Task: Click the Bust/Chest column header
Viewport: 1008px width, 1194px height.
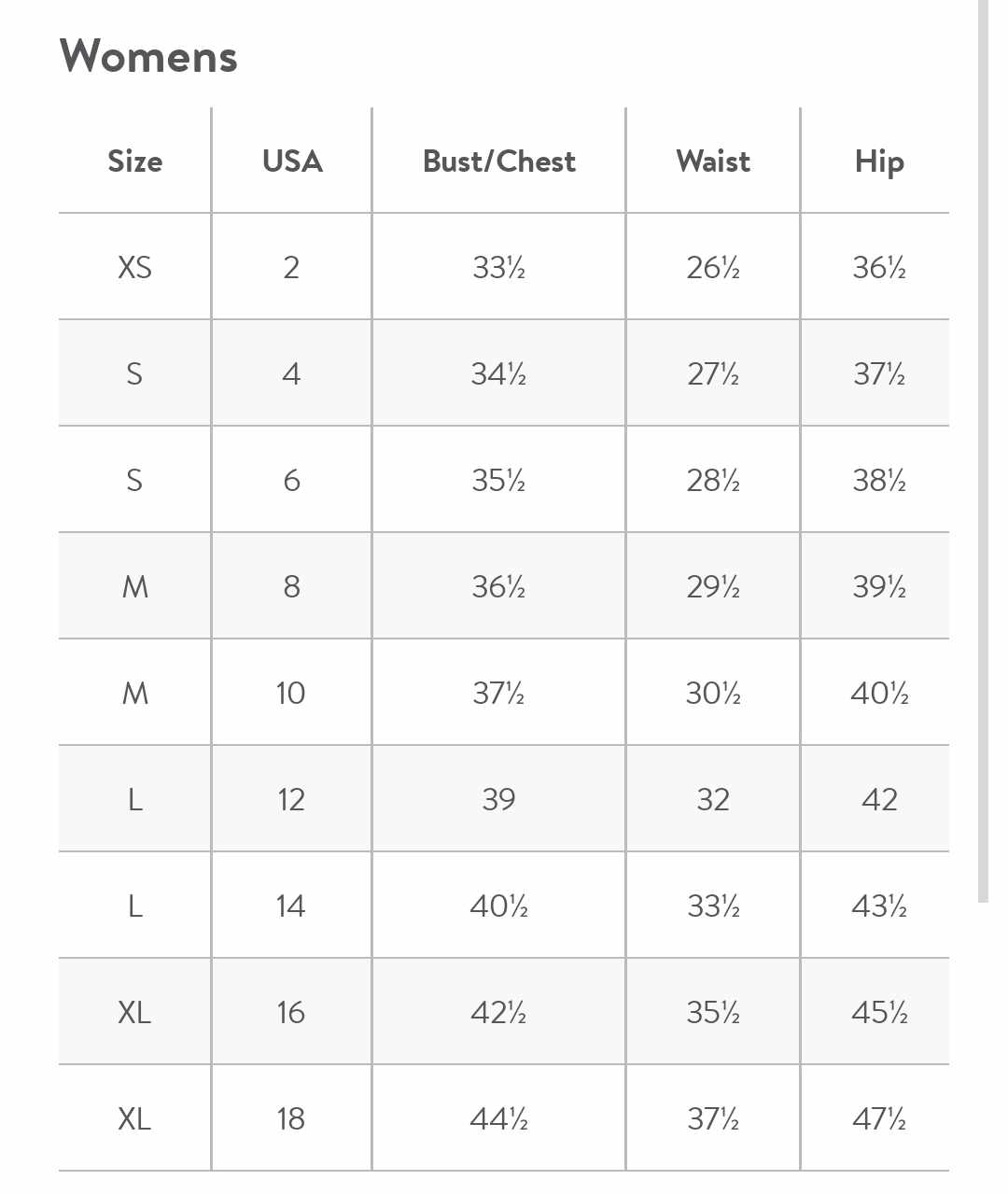Action: (x=498, y=161)
